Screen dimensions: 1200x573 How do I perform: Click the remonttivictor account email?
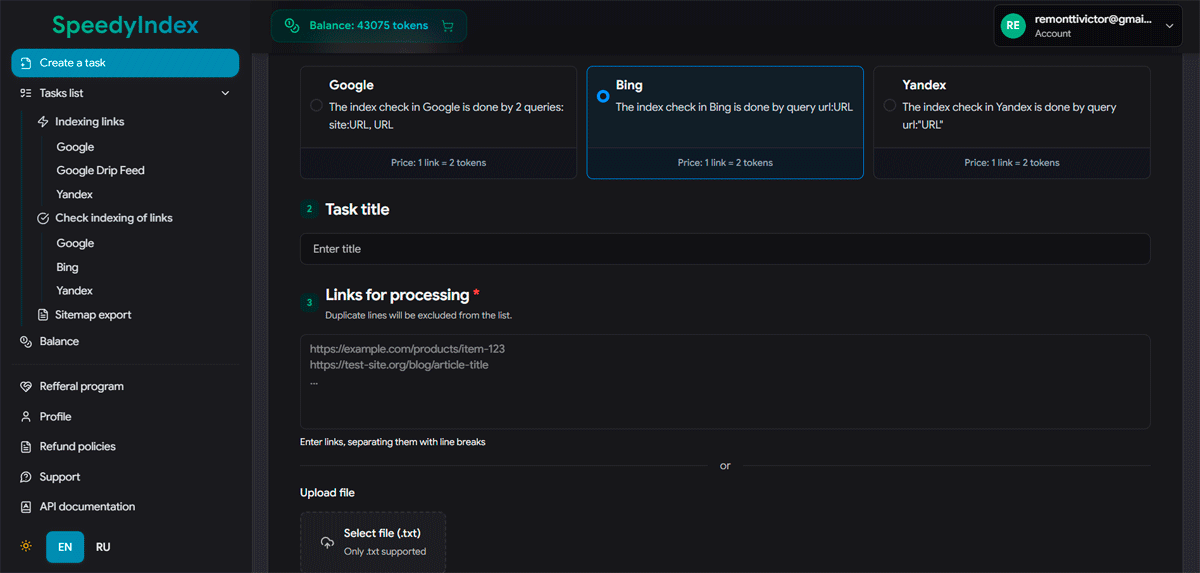pos(1093,19)
